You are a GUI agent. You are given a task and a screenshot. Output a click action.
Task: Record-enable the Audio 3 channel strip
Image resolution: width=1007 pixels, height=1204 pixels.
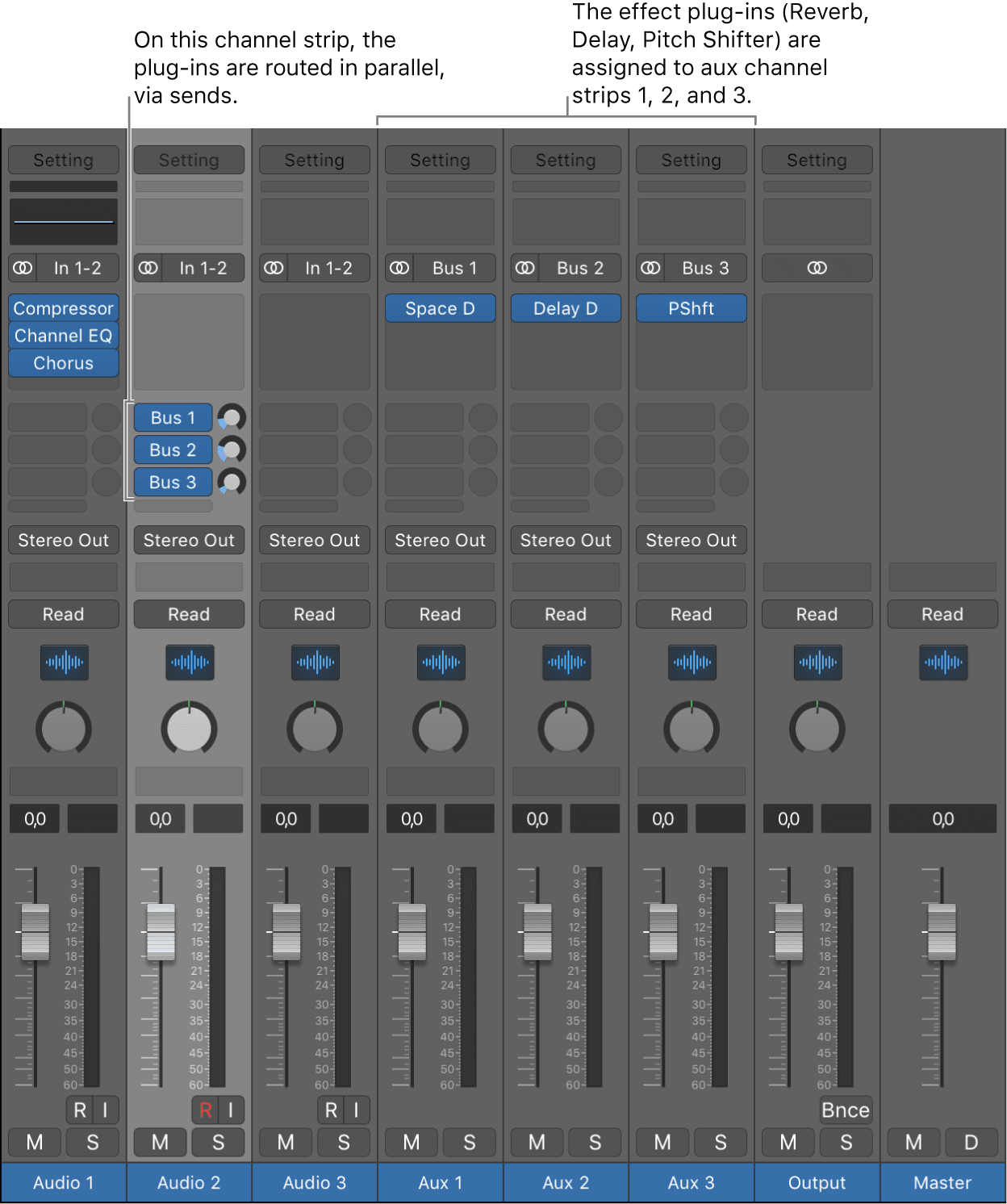click(x=331, y=1110)
